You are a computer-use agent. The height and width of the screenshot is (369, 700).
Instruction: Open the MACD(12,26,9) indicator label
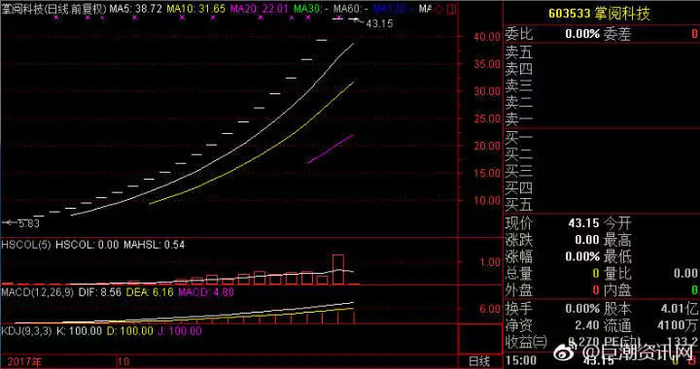coord(38,293)
